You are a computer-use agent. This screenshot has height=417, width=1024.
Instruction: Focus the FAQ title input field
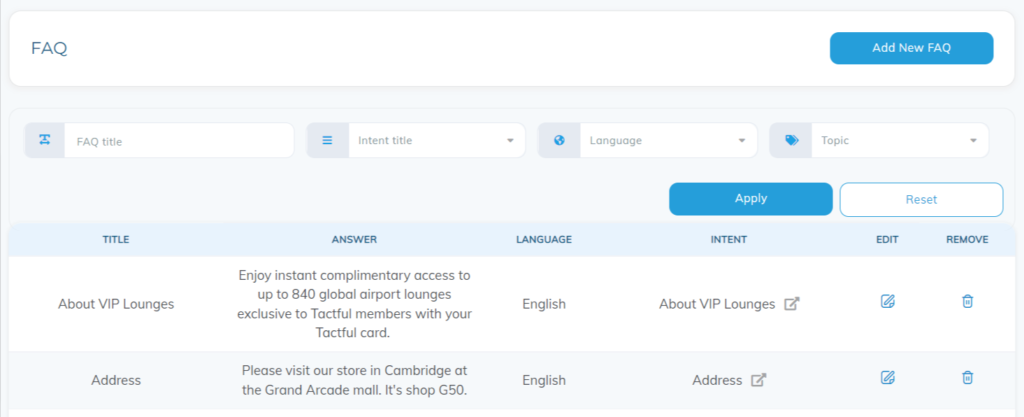[x=179, y=140]
